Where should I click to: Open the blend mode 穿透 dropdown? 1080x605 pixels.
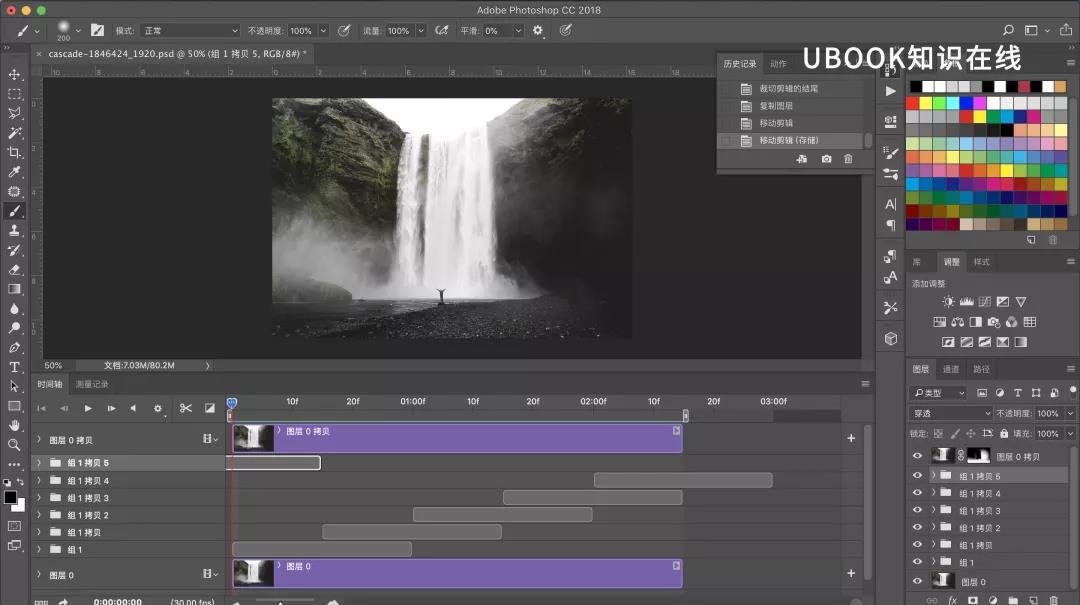951,413
